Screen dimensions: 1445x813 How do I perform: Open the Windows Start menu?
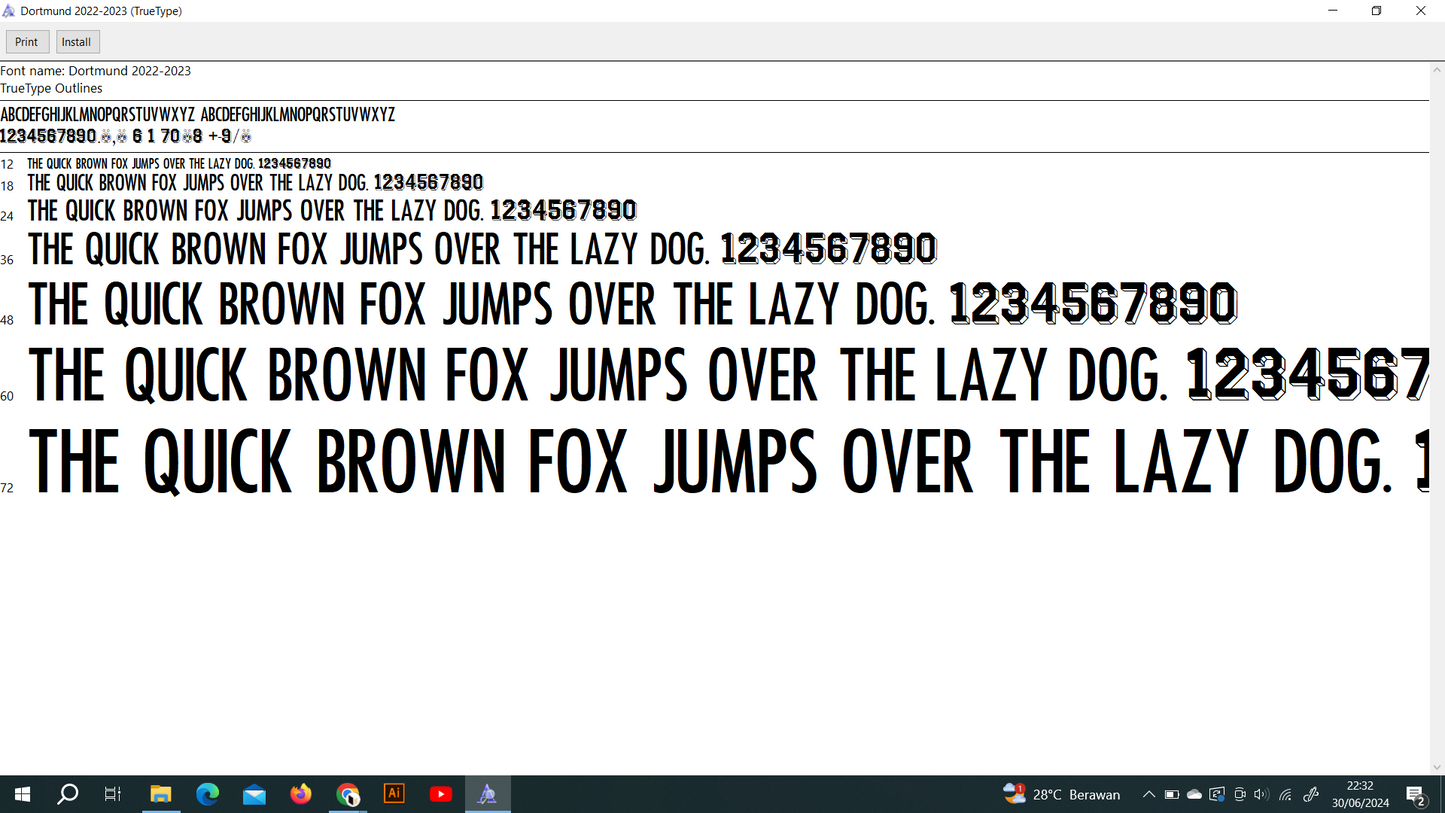point(21,794)
